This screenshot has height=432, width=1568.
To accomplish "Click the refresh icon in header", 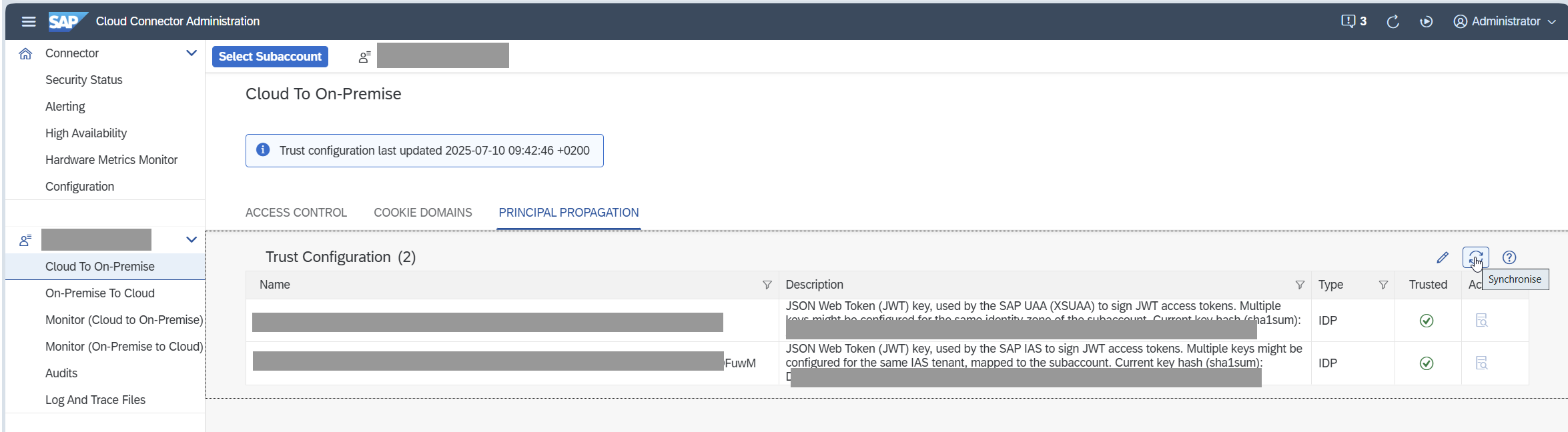I will coord(1393,21).
